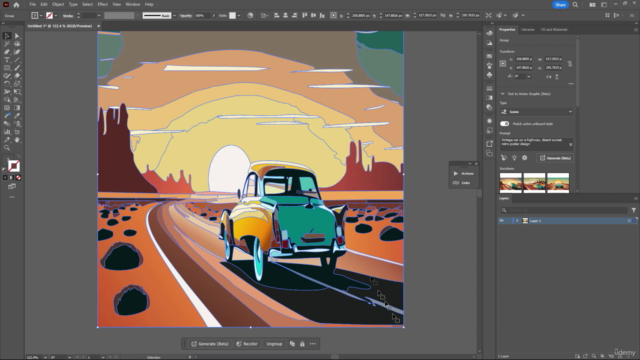Screen dimensions: 640x360
Task: Expand Layer 1 disclosure arrow
Action: click(x=517, y=221)
